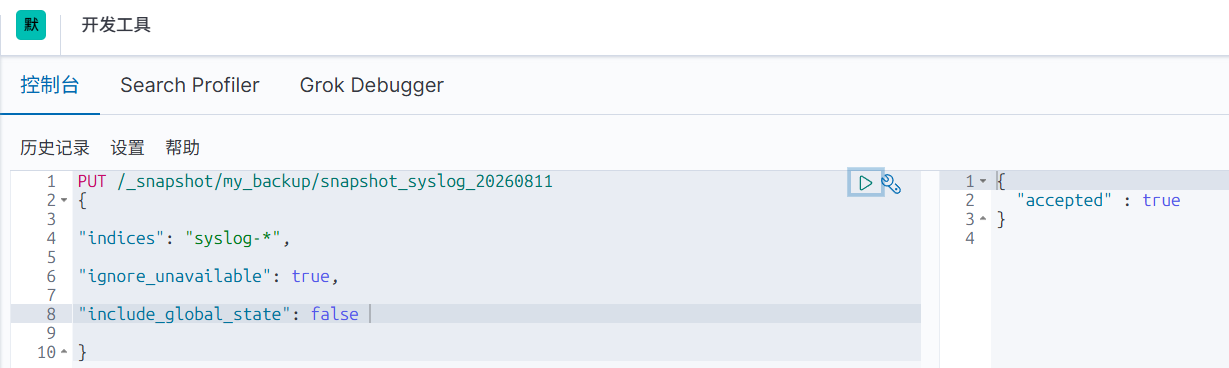Open the Grok Debugger tab
Image resolution: width=1229 pixels, height=368 pixels.
click(x=372, y=85)
